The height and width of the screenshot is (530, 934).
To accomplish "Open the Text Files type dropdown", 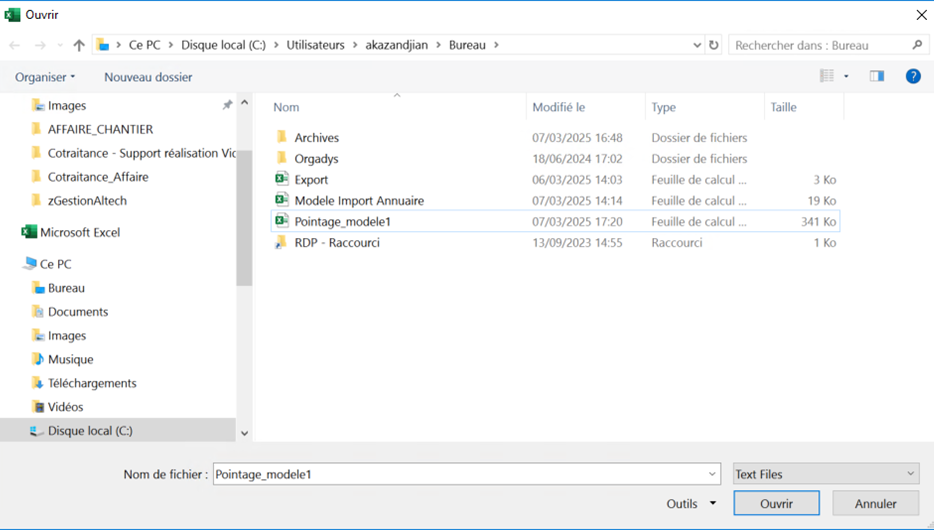I will coord(826,474).
